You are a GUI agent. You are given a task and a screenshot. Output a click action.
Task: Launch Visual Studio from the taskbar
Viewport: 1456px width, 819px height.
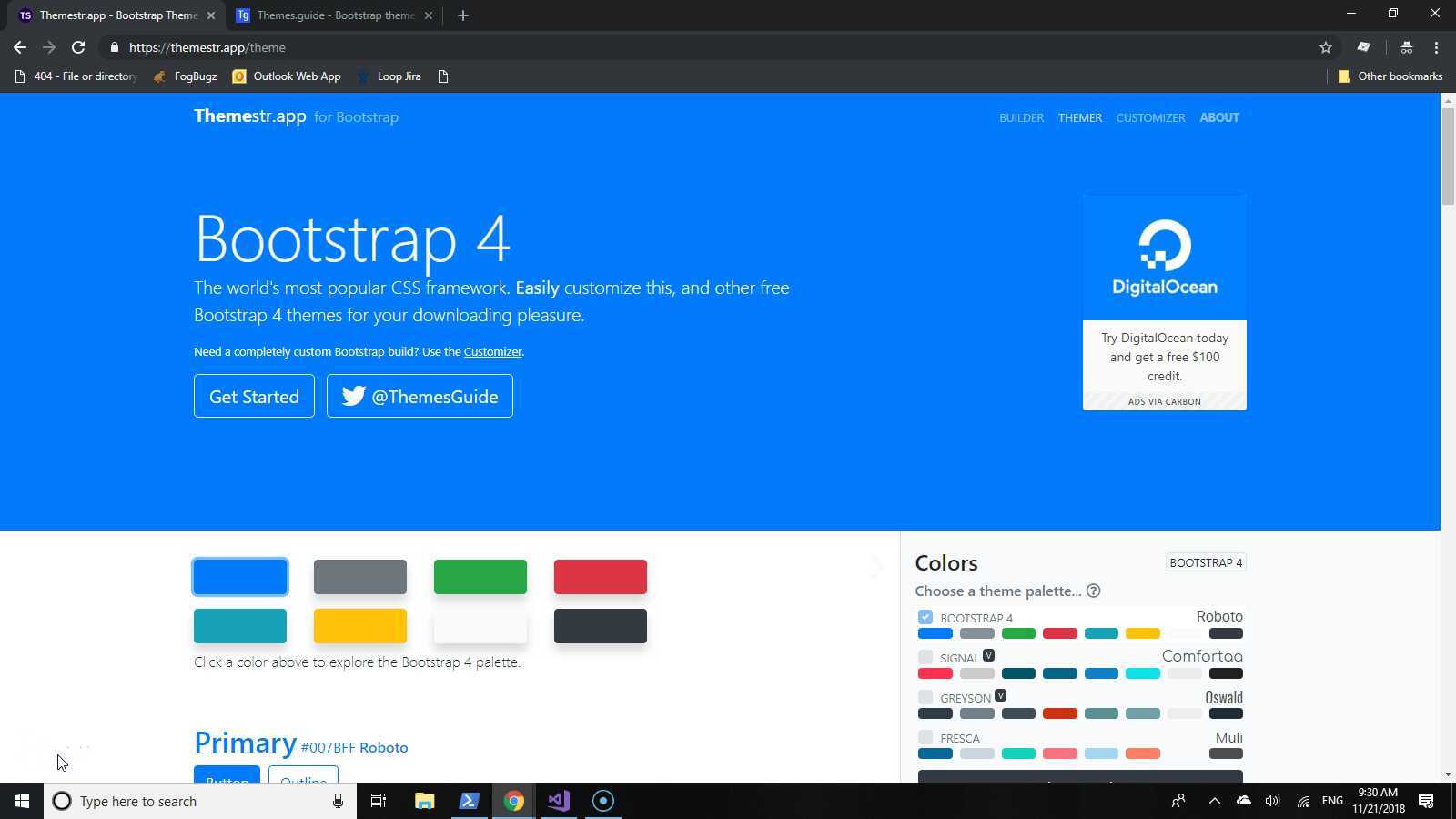coord(558,801)
